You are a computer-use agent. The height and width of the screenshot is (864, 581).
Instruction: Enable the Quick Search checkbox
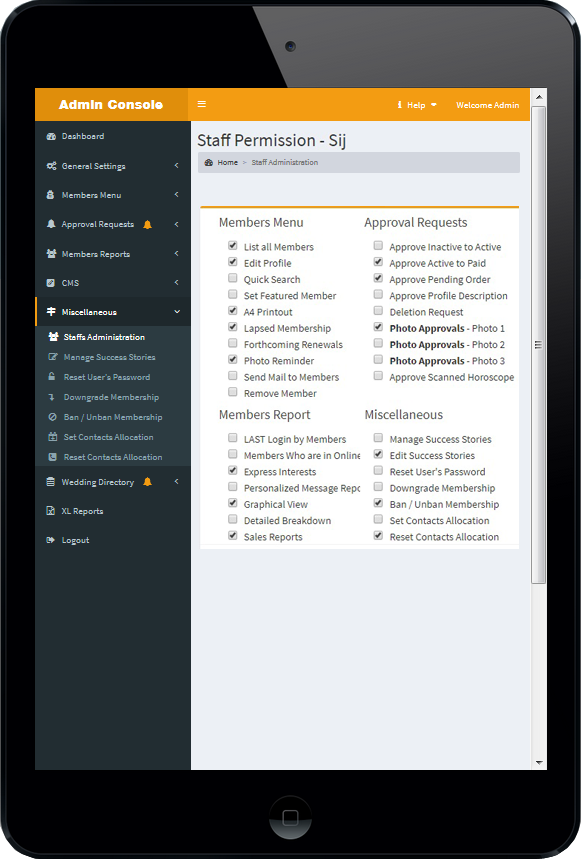click(x=233, y=278)
